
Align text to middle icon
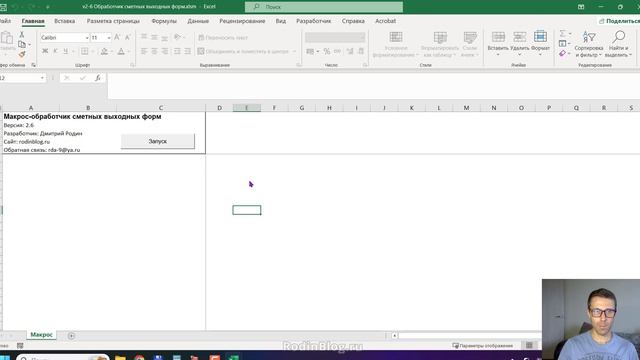[154, 37]
